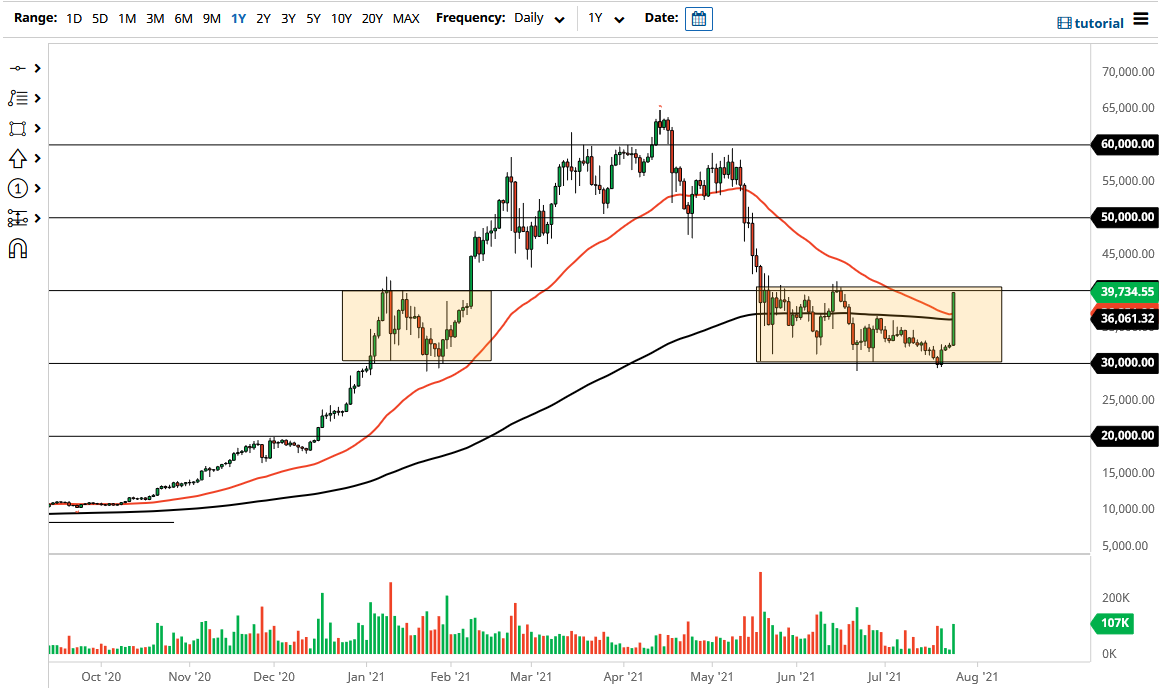Viewport: 1162px width, 696px height.
Task: Switch chart range to MAX
Action: click(x=406, y=18)
